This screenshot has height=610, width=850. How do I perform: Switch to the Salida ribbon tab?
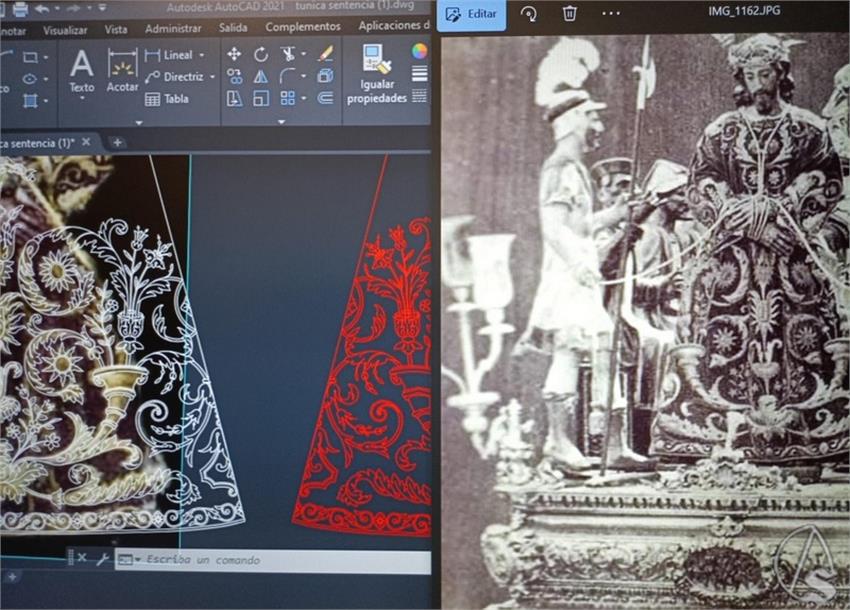(233, 28)
